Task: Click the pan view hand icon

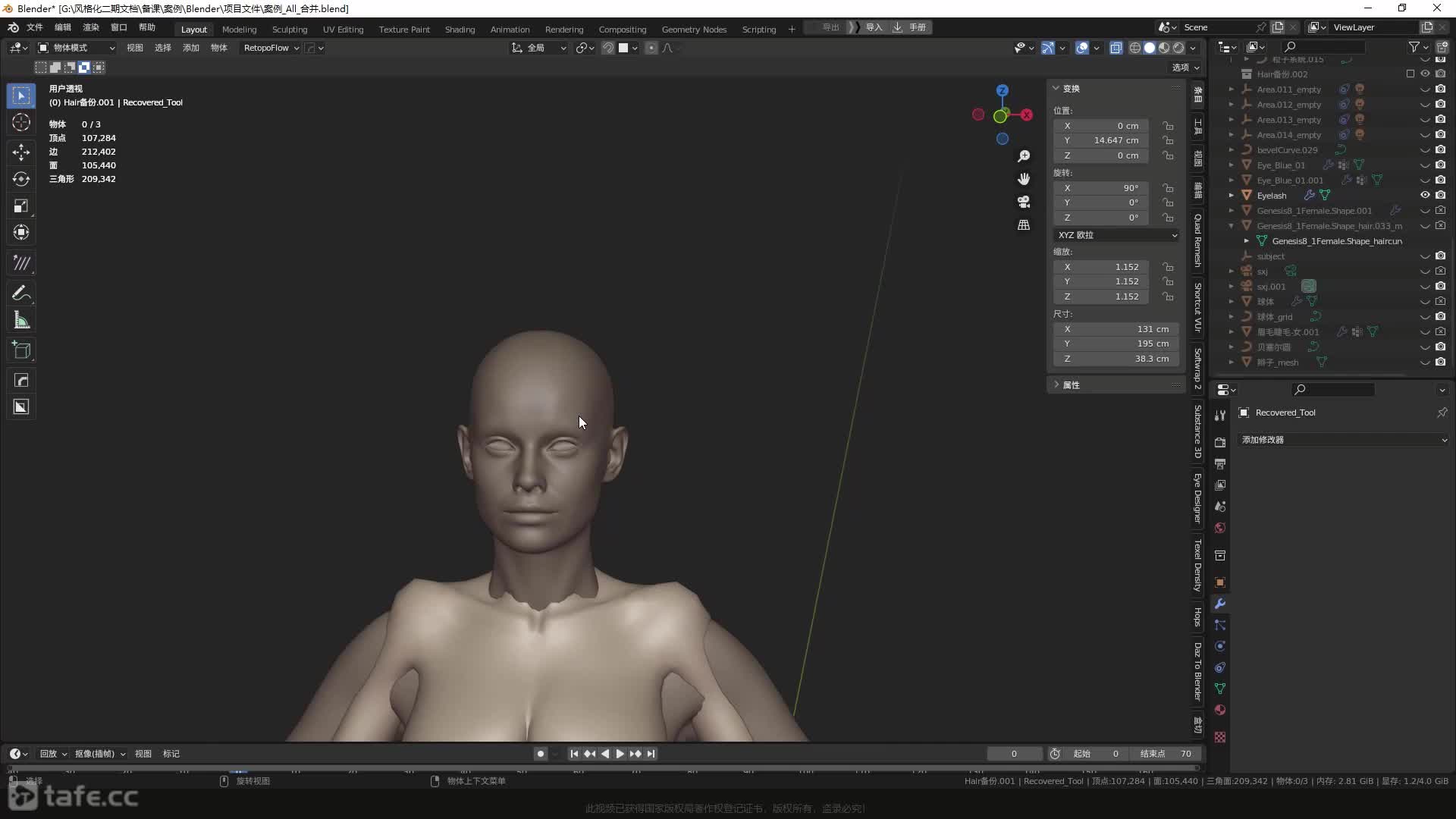Action: 1024,179
